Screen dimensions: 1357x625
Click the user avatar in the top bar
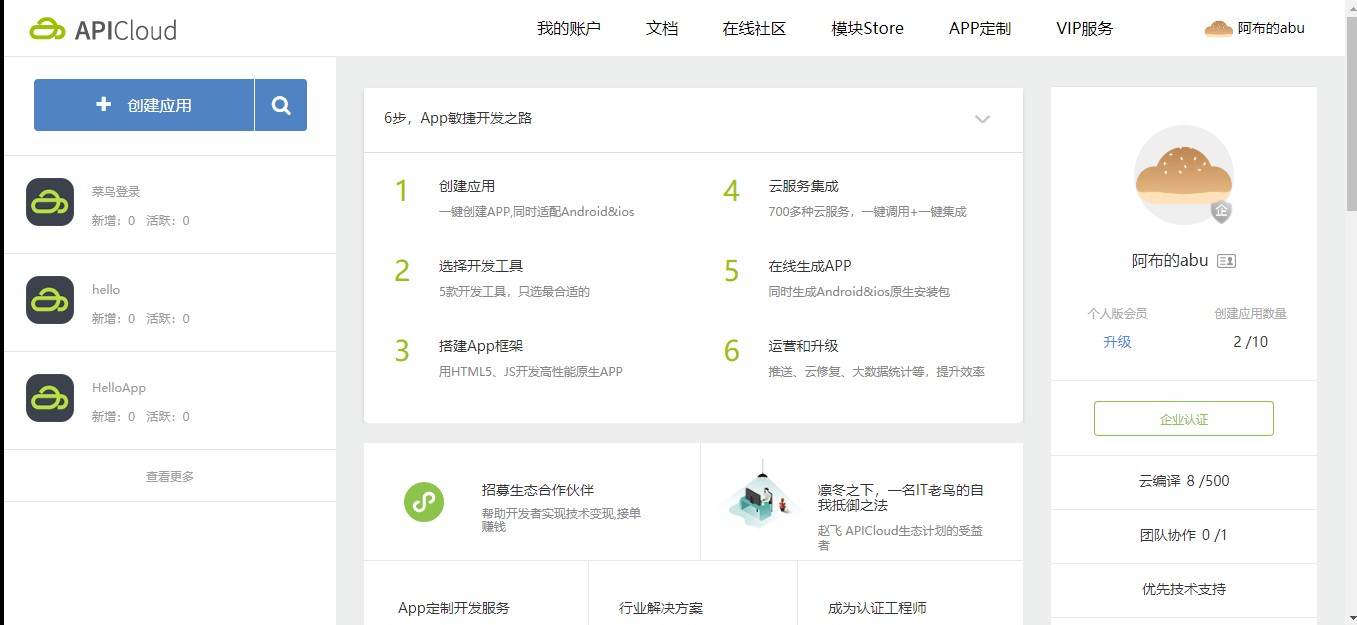(x=1218, y=28)
